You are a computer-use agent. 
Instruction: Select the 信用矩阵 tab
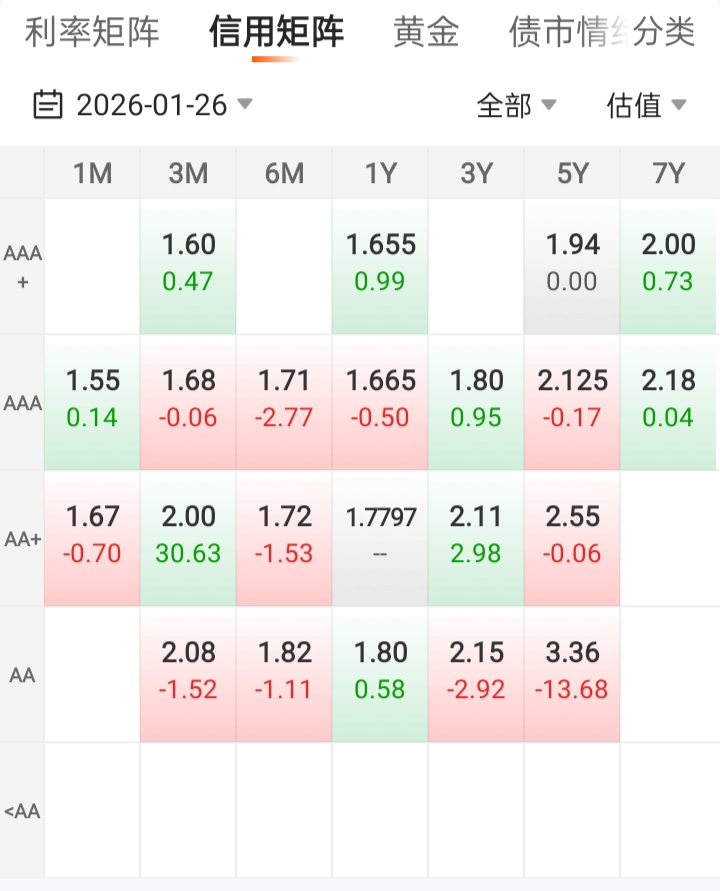point(276,33)
